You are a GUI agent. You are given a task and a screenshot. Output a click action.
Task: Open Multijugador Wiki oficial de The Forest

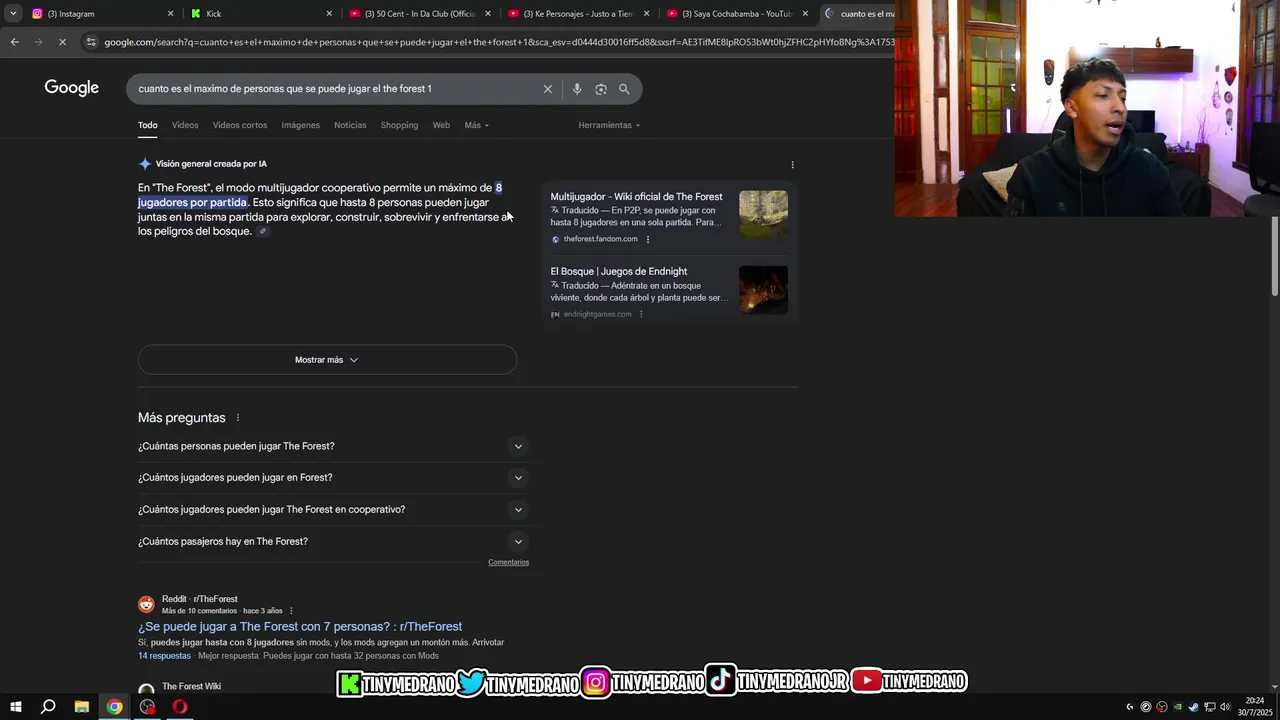tap(636, 197)
